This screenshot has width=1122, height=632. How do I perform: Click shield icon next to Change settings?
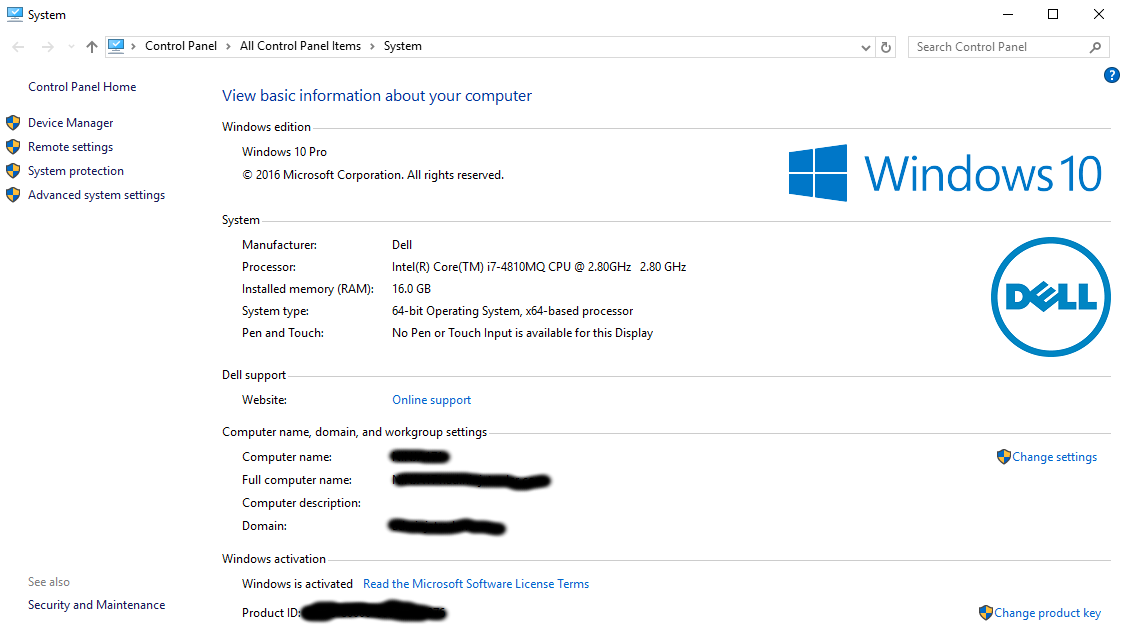(1003, 457)
